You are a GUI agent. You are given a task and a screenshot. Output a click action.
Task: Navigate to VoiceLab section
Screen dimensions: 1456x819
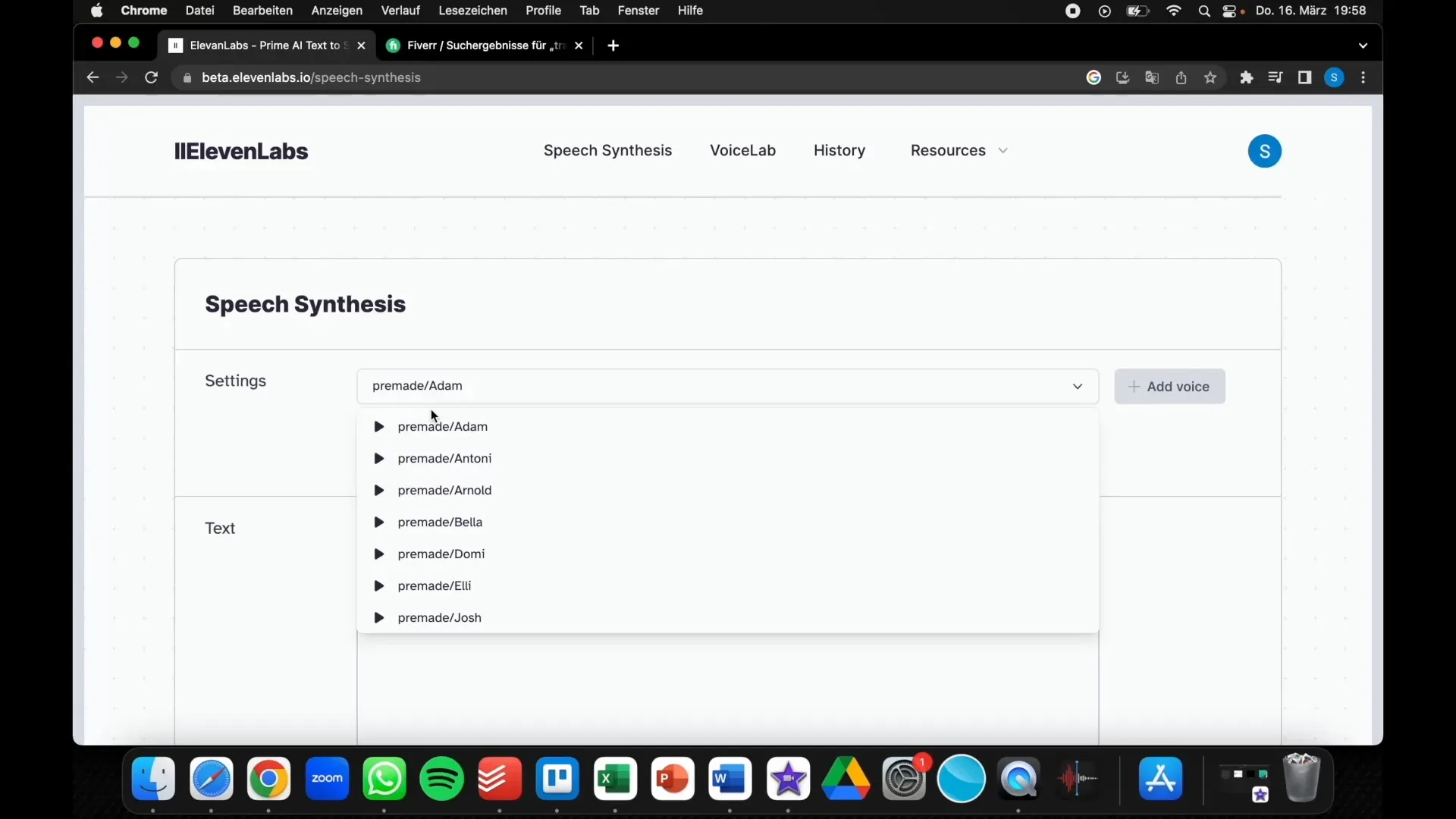point(742,150)
